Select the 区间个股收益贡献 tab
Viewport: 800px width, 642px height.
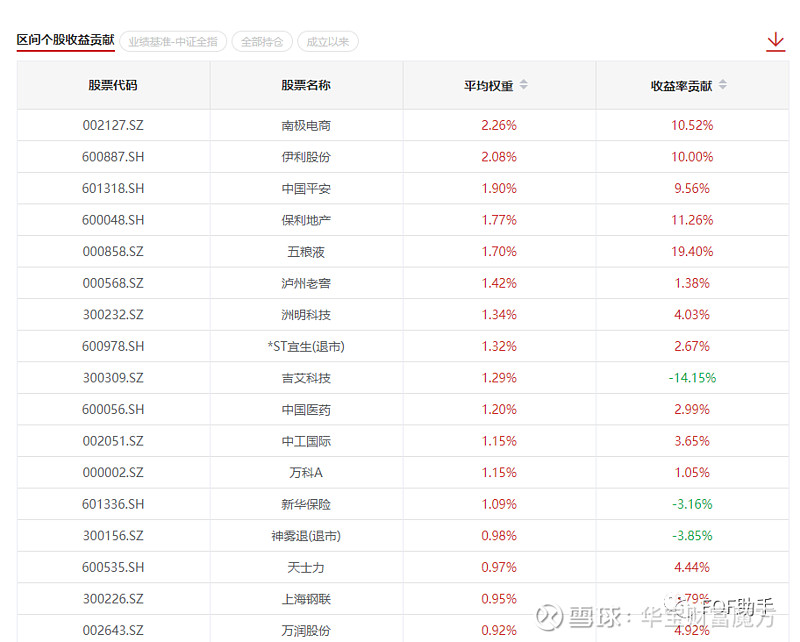[x=65, y=40]
